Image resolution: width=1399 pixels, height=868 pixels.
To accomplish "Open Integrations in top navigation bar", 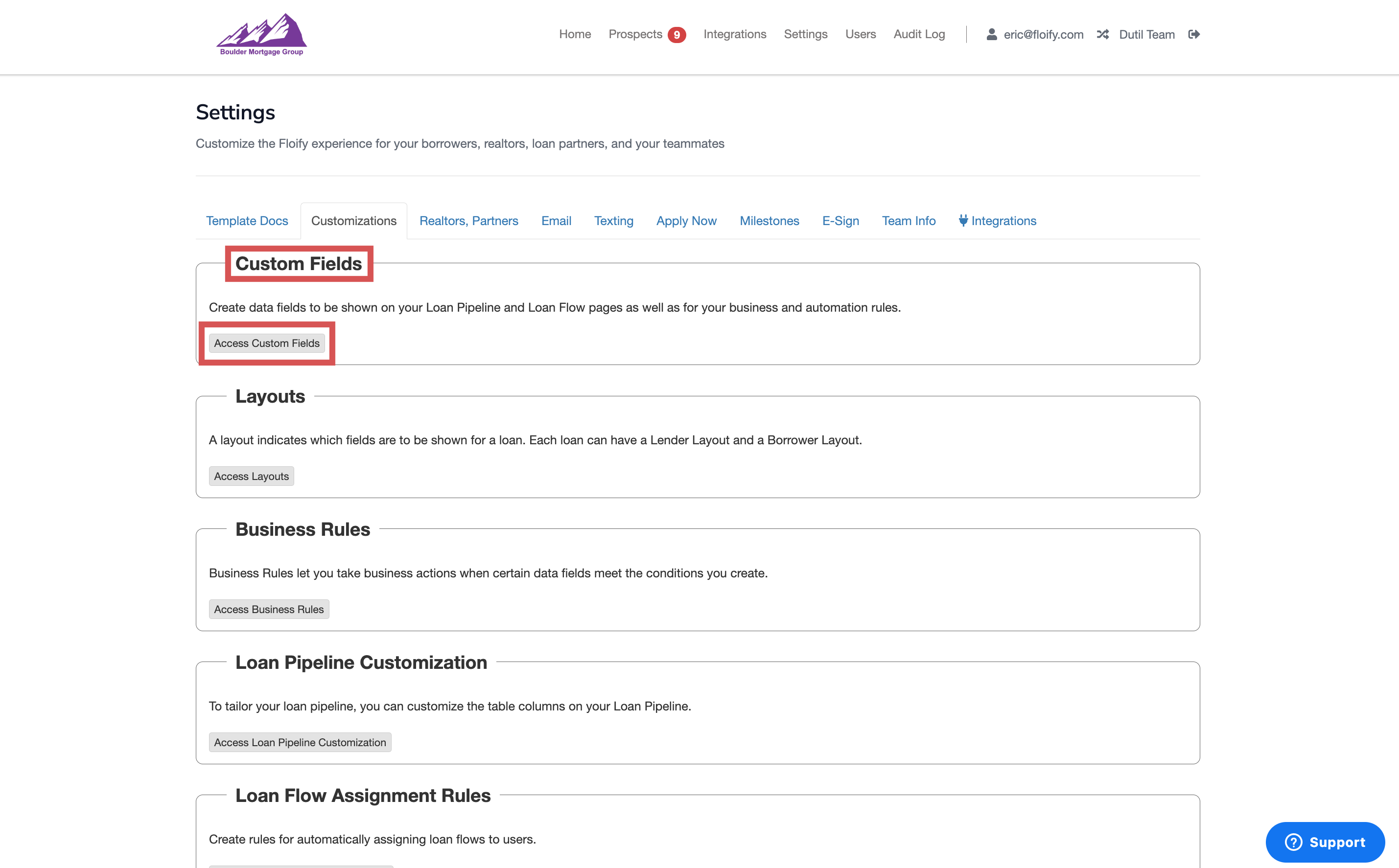I will [x=735, y=34].
